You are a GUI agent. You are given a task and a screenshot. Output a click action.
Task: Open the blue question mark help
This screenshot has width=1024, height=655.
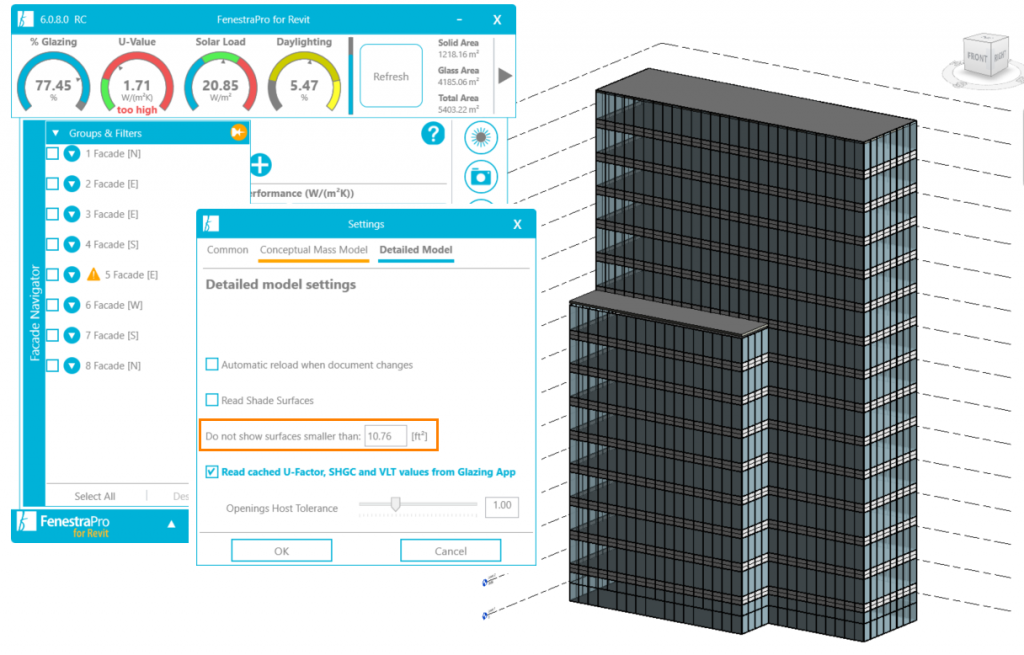[433, 134]
